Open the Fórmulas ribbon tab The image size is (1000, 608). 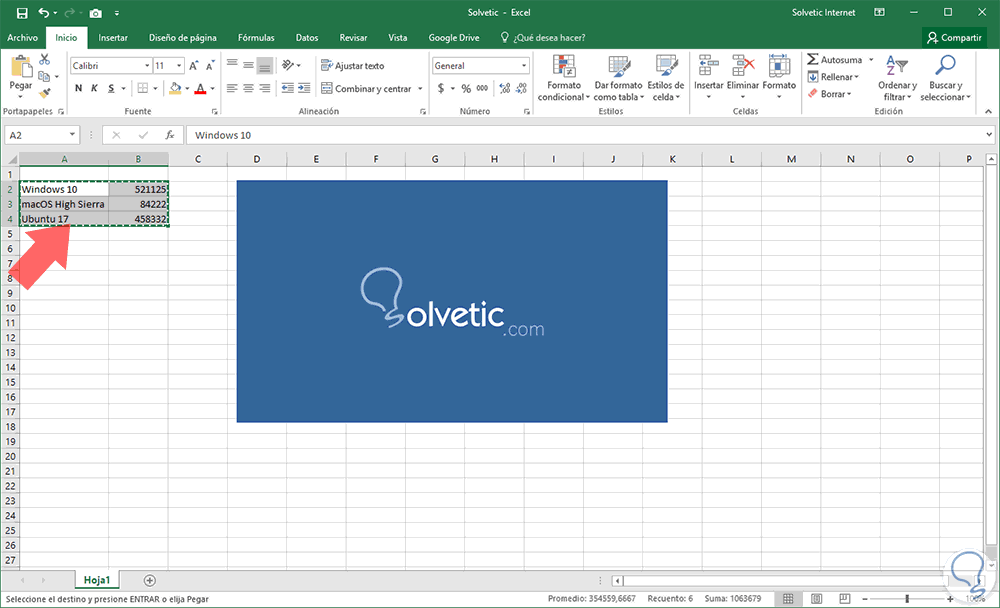pos(256,38)
